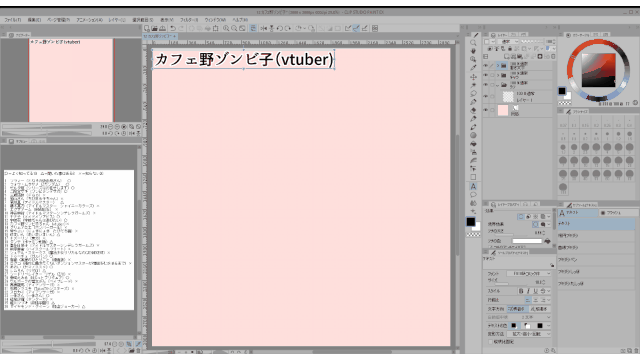The image size is (640, 360).
Task: Click the Undo arrow in command bar
Action: (x=173, y=29)
